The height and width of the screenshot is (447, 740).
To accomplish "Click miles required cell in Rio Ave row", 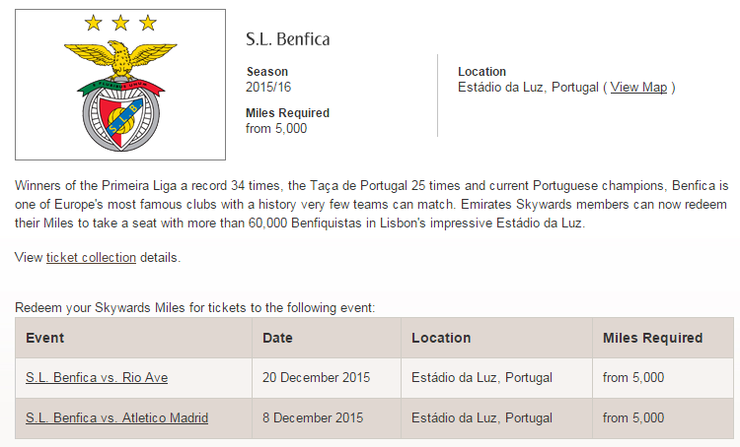I will click(633, 378).
